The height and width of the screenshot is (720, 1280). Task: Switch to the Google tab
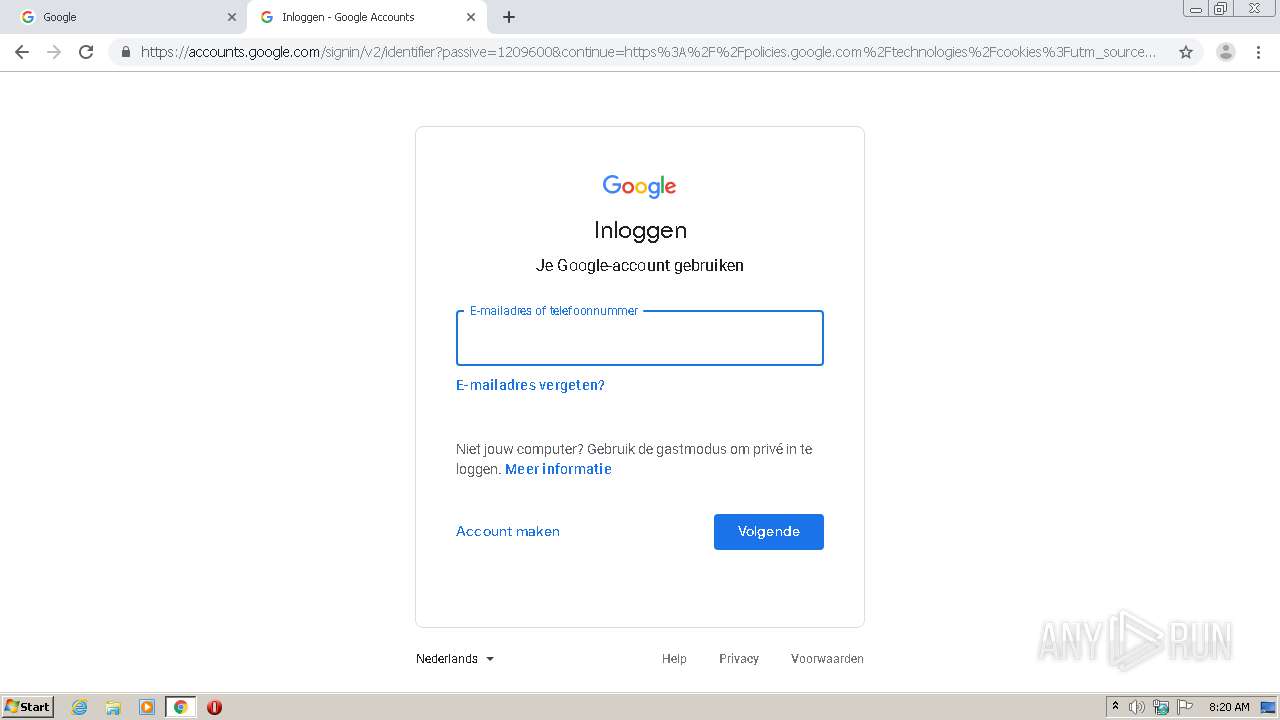(x=126, y=17)
